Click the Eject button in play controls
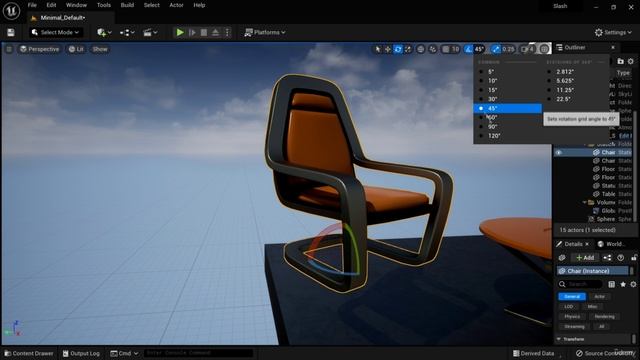 216,32
